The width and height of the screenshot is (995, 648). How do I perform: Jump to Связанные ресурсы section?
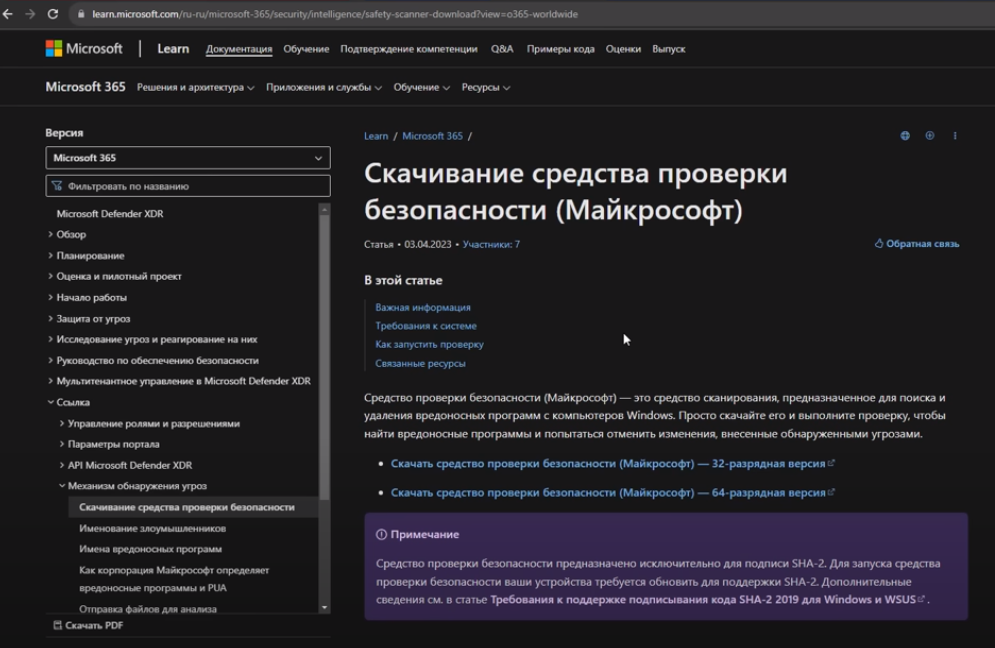[x=420, y=363]
